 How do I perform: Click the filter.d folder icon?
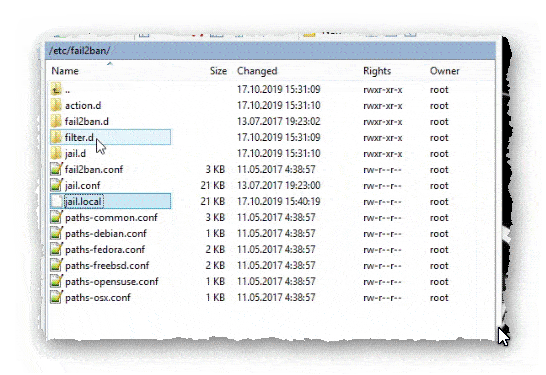[x=56, y=137]
